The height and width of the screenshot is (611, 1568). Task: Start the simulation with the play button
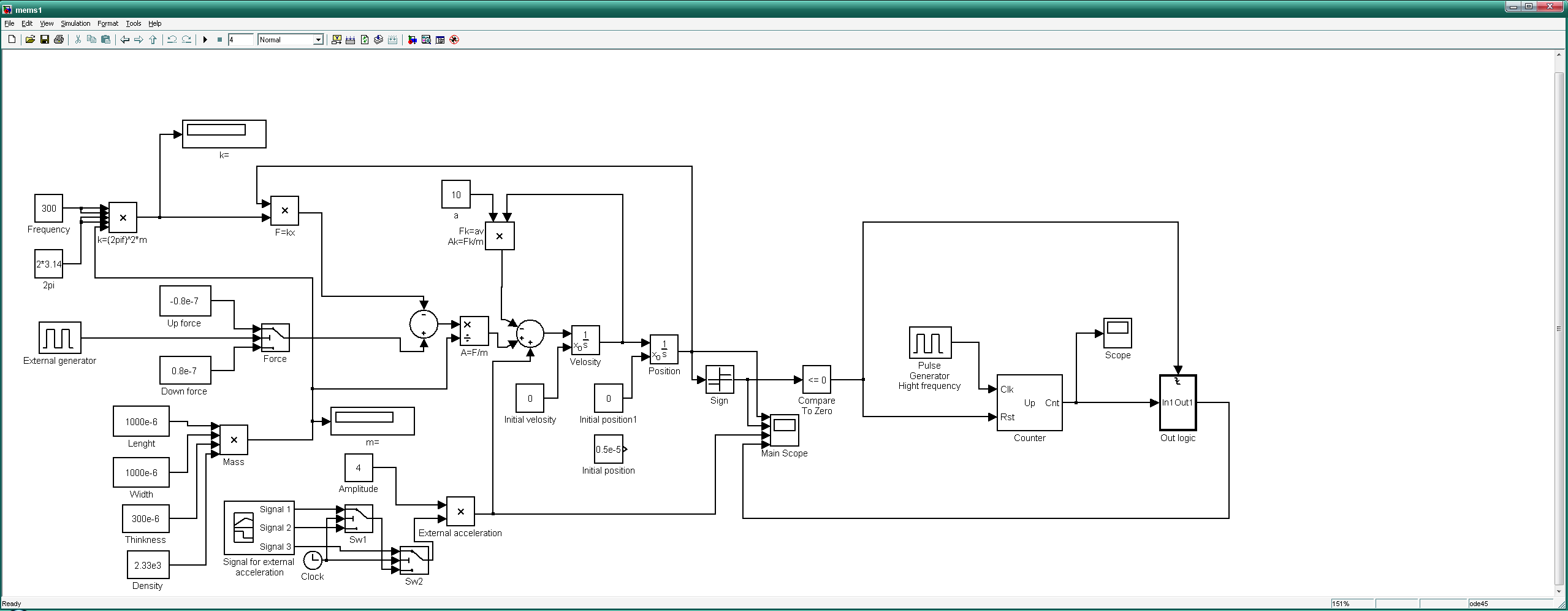205,40
